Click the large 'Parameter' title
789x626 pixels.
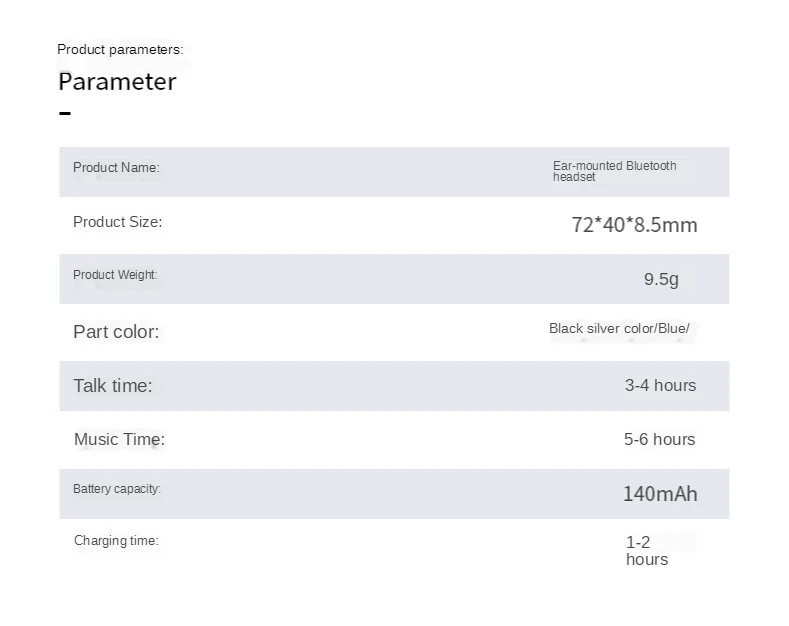(x=117, y=82)
